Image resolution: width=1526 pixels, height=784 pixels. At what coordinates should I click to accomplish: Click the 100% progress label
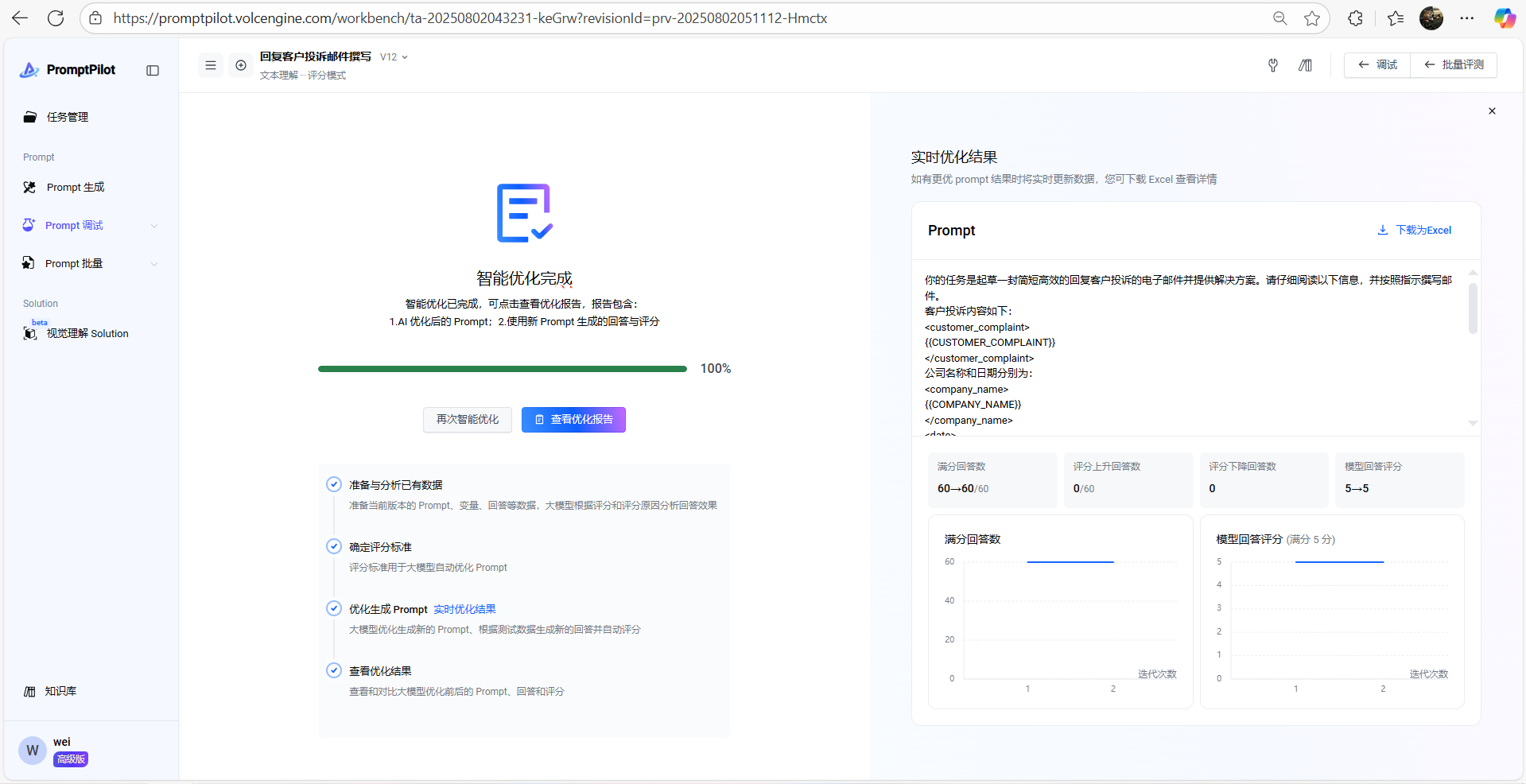[x=716, y=369]
